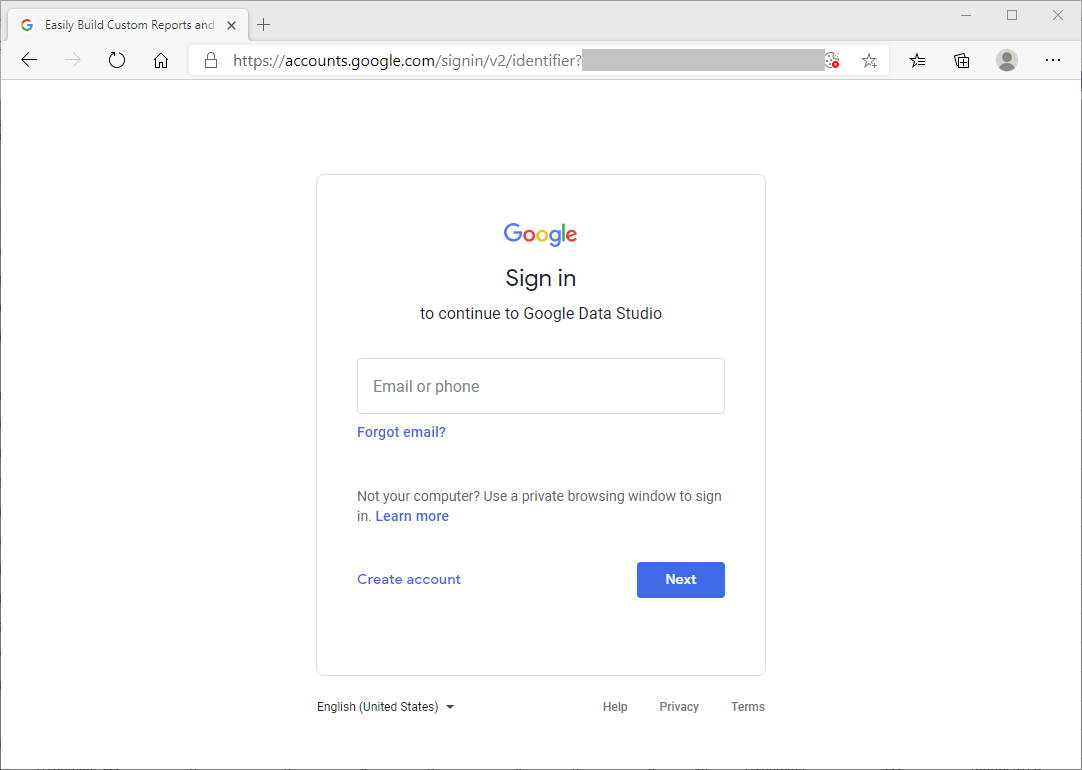This screenshot has width=1082, height=770.
Task: Open Settings and more ellipsis menu
Action: coord(1052,60)
